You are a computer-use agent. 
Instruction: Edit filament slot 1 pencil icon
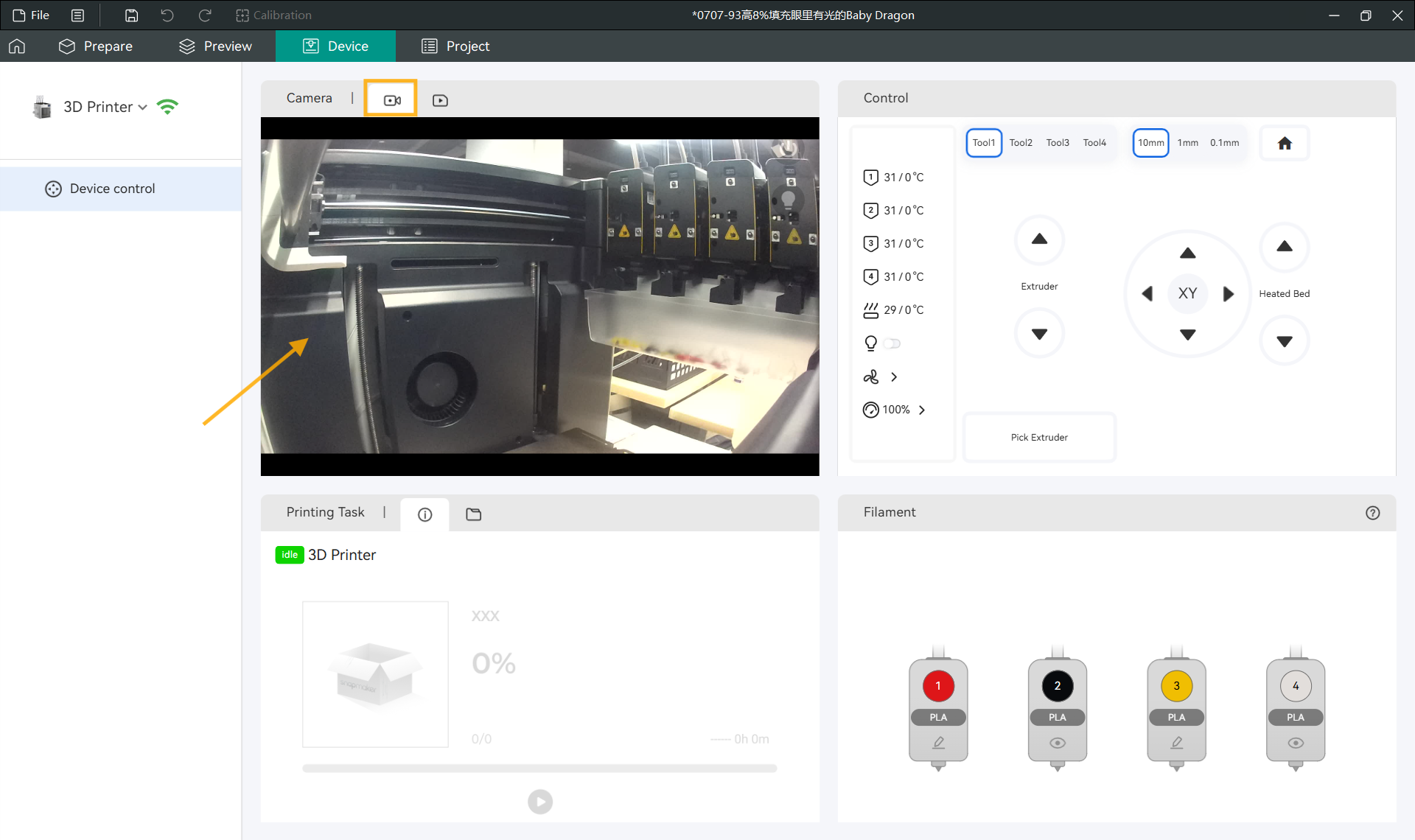pos(938,742)
